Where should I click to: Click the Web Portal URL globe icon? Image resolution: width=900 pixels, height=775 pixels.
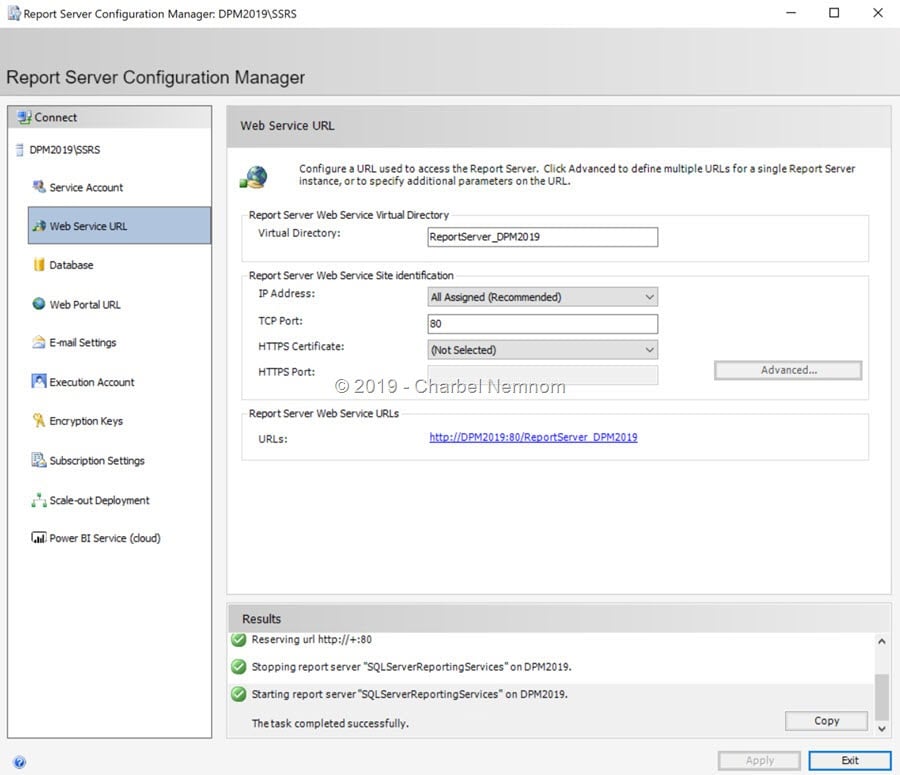[38, 304]
